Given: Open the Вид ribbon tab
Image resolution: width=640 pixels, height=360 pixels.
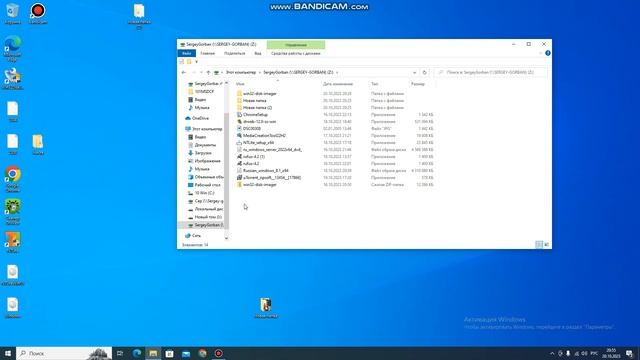Looking at the screenshot, I should [258, 53].
